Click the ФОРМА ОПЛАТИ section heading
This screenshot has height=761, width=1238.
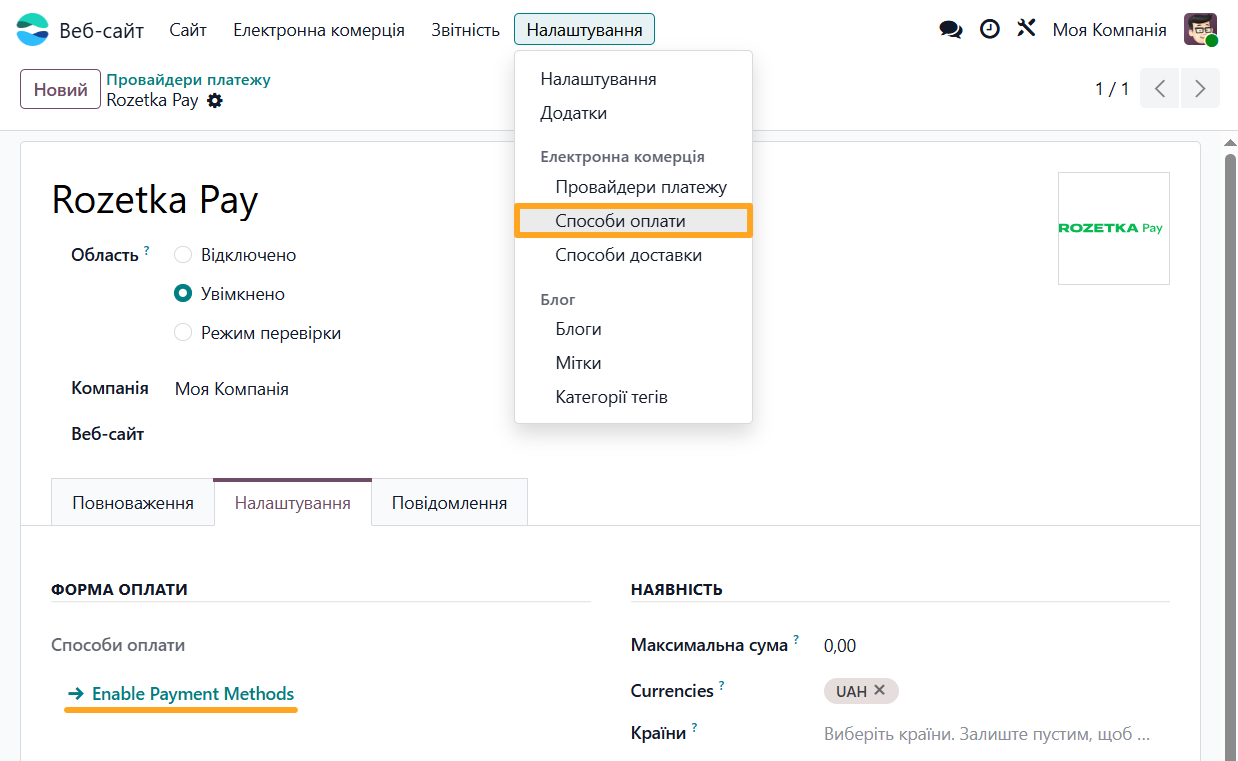[119, 590]
